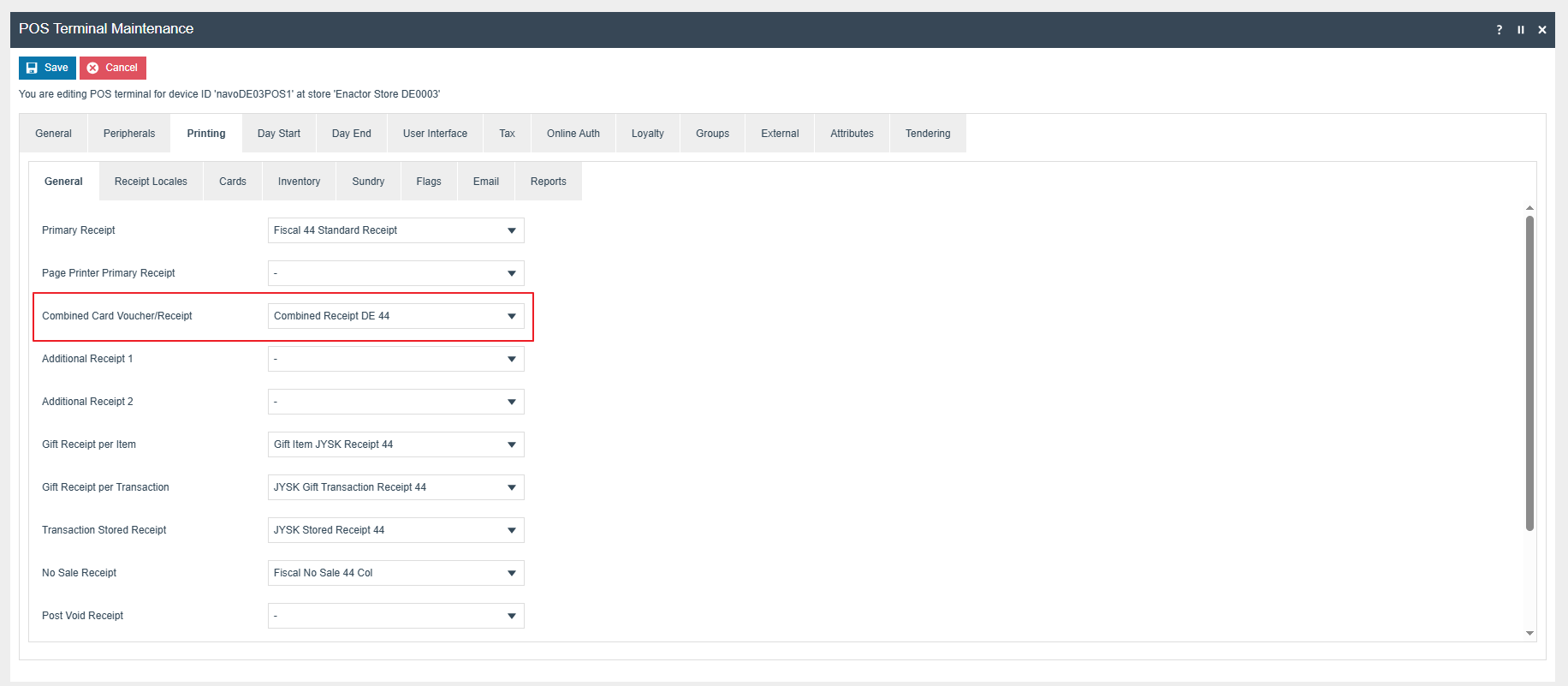Open the Primary Receipt dropdown

point(395,230)
